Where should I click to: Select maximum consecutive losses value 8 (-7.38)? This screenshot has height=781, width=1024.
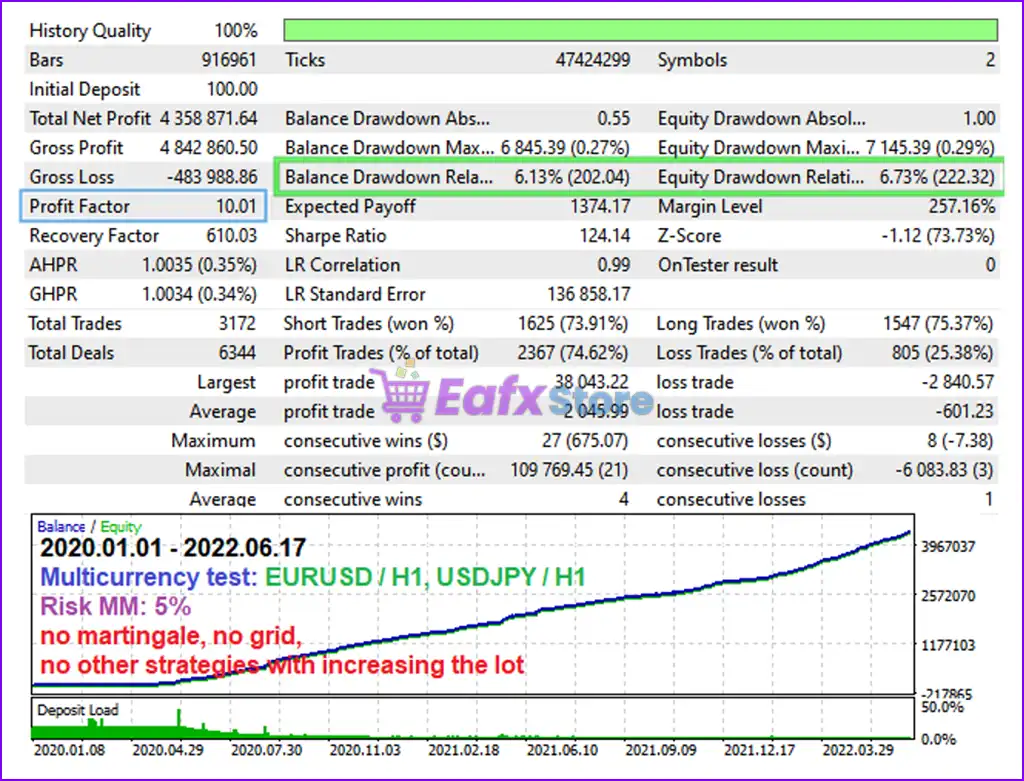[960, 441]
